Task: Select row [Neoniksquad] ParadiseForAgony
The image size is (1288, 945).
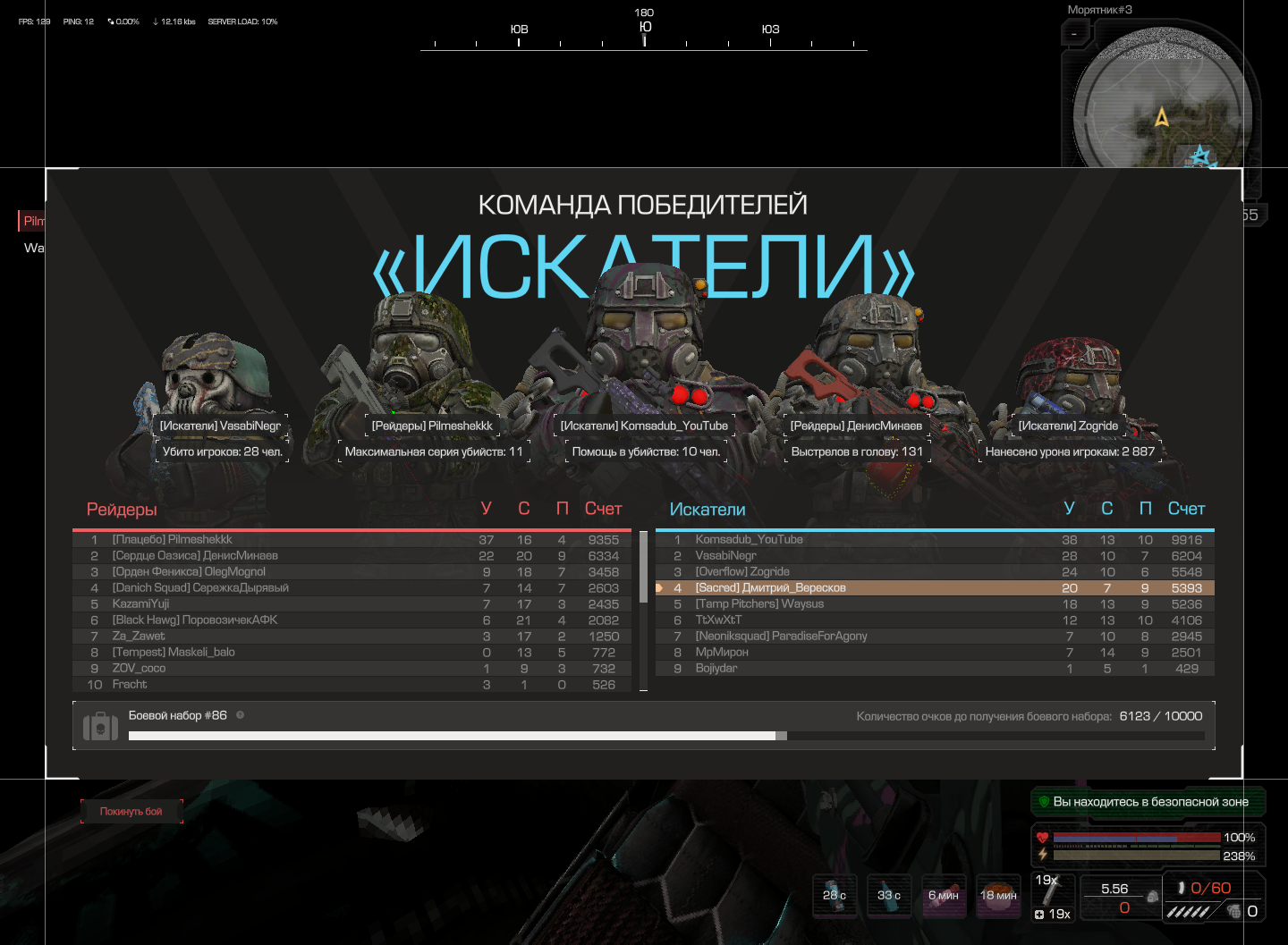Action: (935, 637)
